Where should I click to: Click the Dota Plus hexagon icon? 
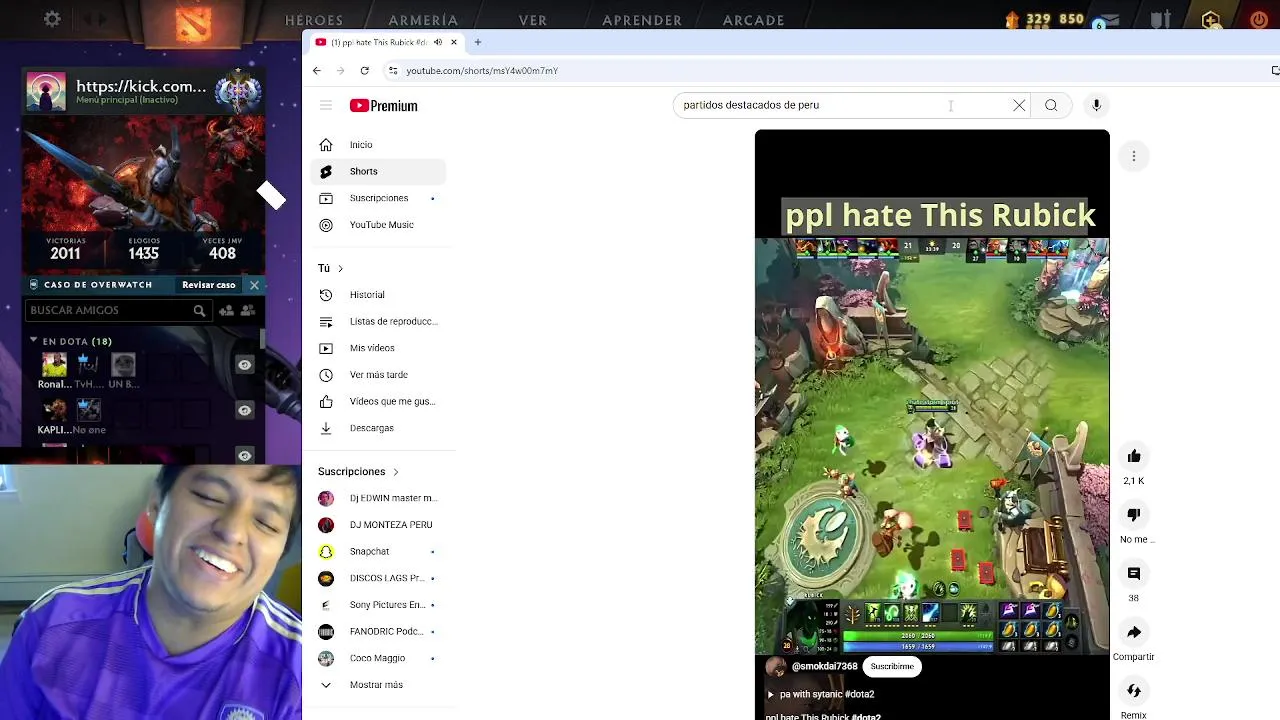coord(1211,20)
